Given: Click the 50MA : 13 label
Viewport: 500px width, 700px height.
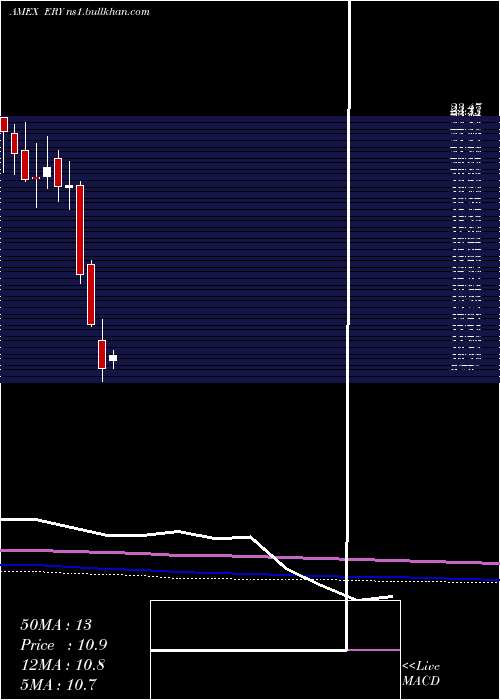Looking at the screenshot, I should [x=56, y=625].
